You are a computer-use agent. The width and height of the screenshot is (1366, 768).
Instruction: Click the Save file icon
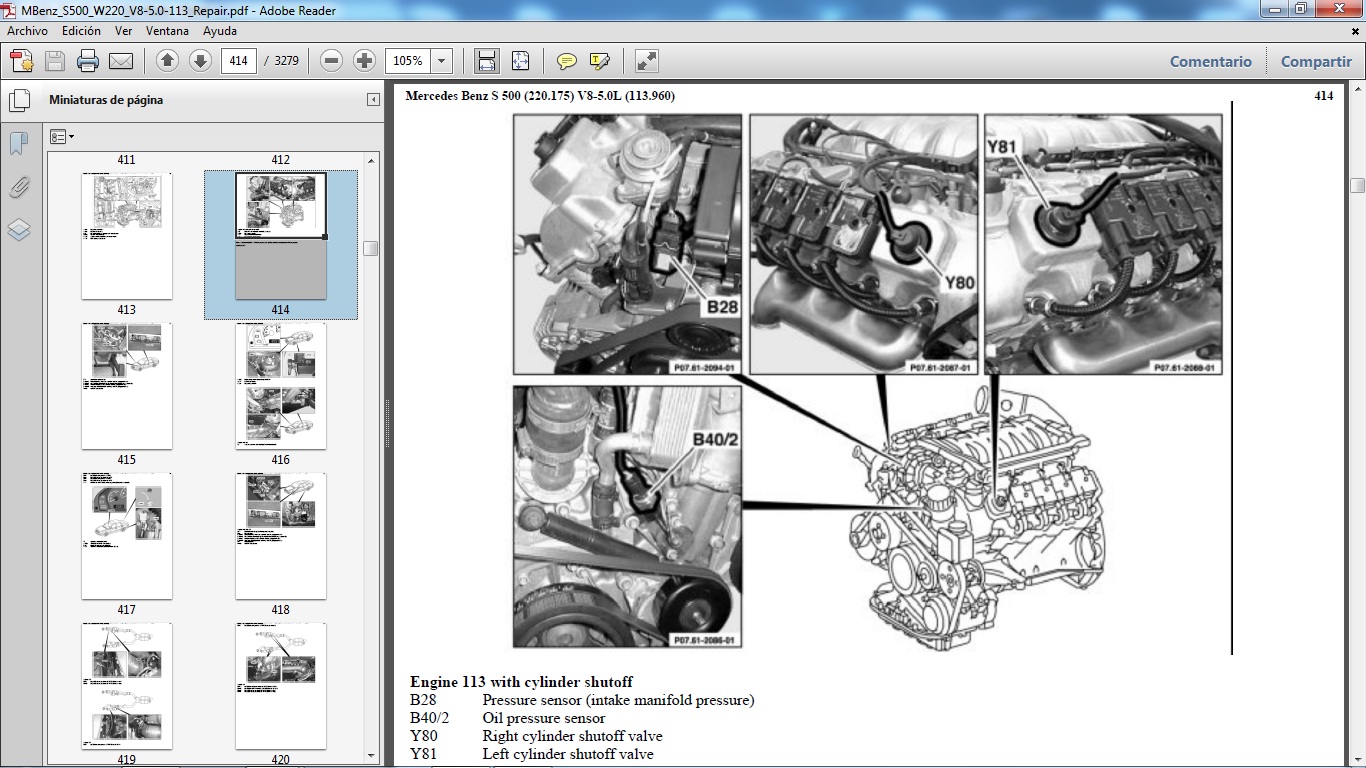point(55,61)
